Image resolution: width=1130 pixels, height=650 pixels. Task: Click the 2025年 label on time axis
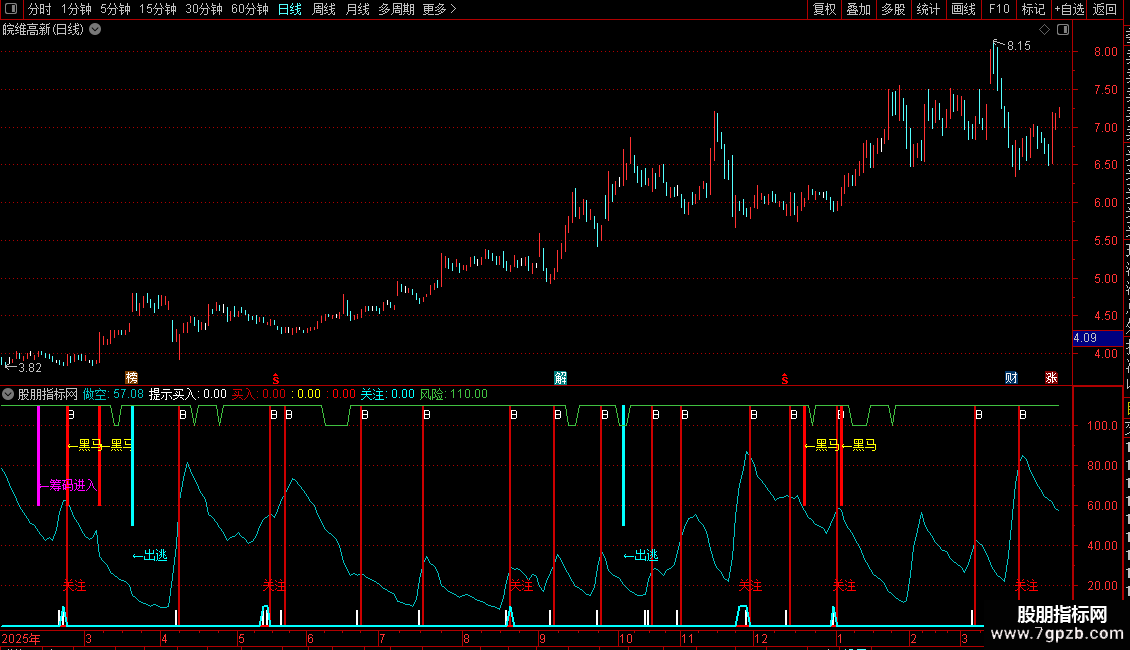21,639
